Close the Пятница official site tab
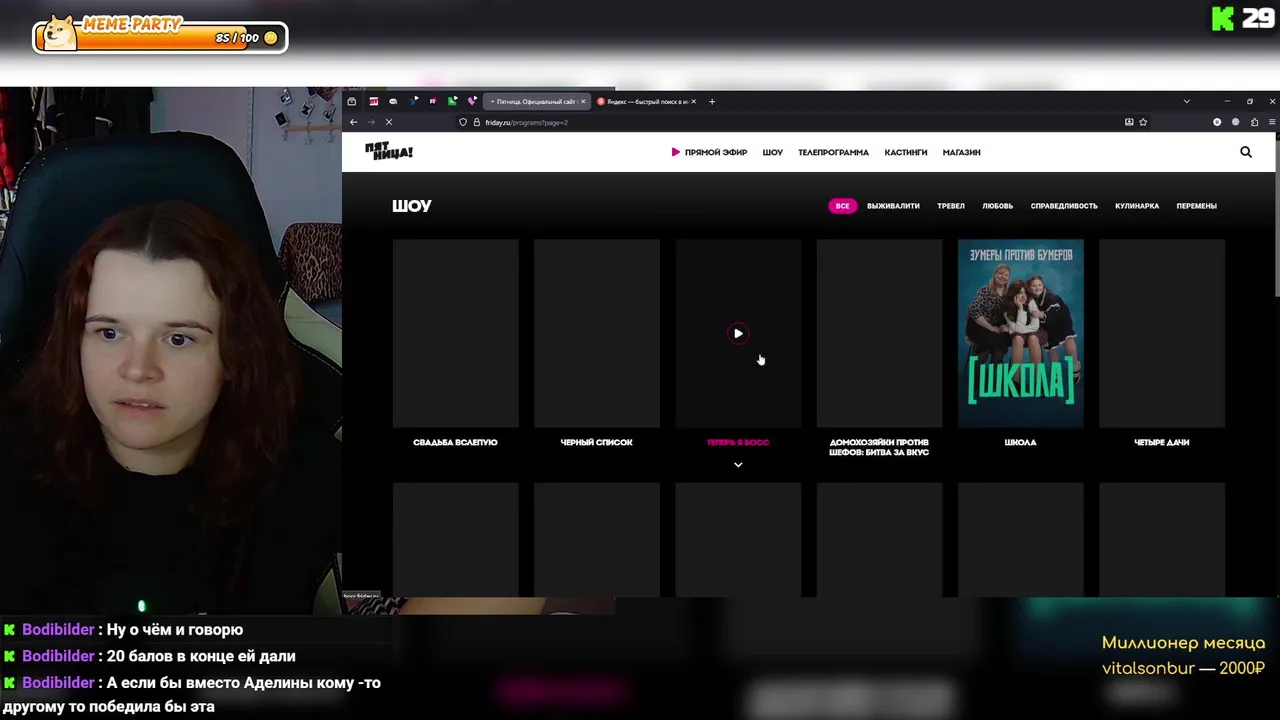Image resolution: width=1280 pixels, height=720 pixels. [x=583, y=101]
